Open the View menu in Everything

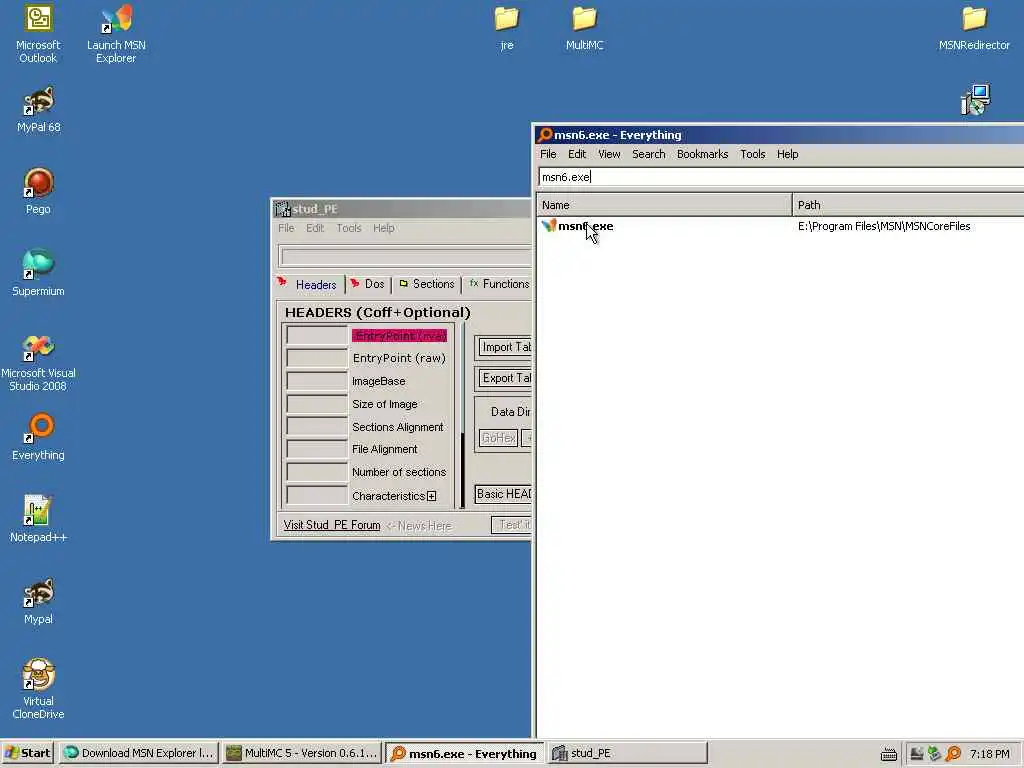(x=609, y=154)
